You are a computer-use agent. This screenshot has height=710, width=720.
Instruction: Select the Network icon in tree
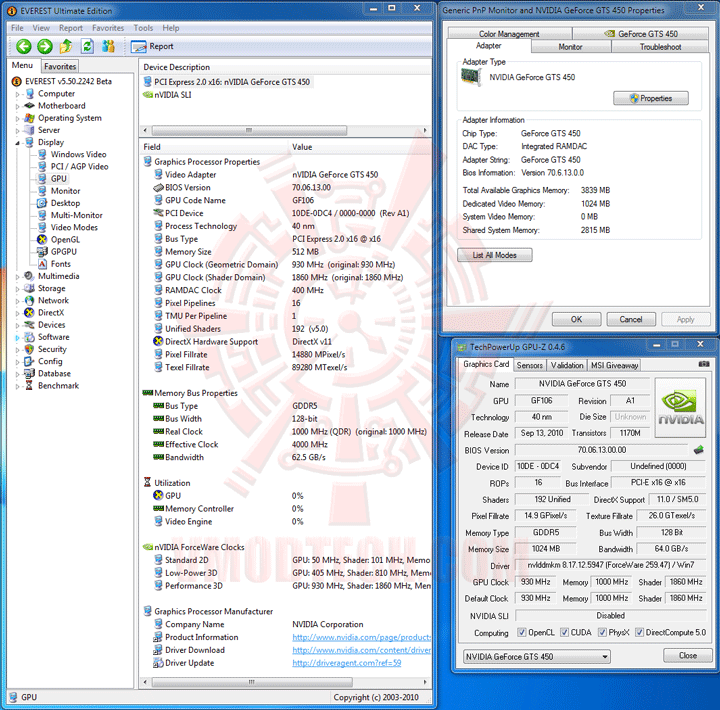tap(29, 300)
